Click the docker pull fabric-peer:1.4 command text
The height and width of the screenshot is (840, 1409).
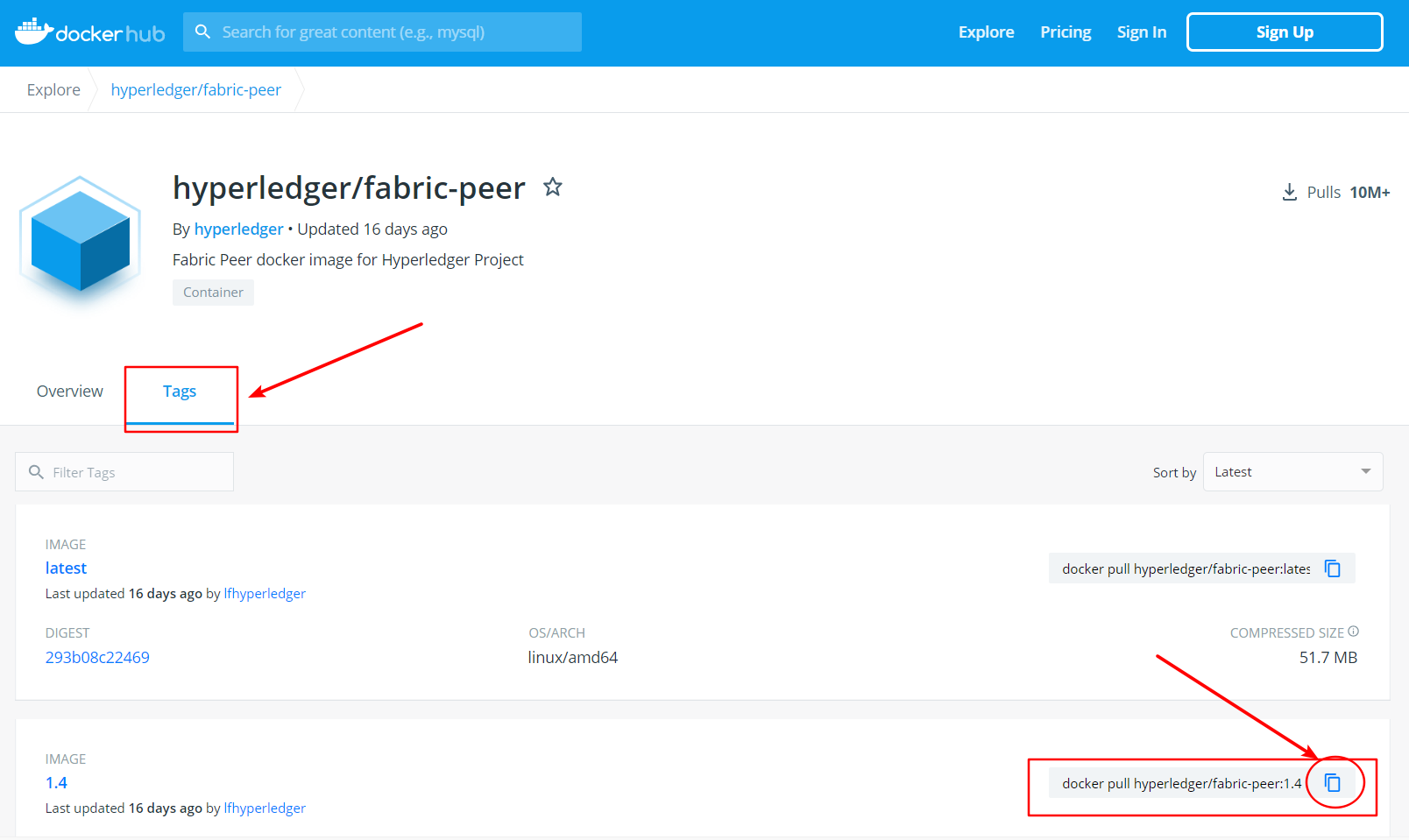point(1182,784)
